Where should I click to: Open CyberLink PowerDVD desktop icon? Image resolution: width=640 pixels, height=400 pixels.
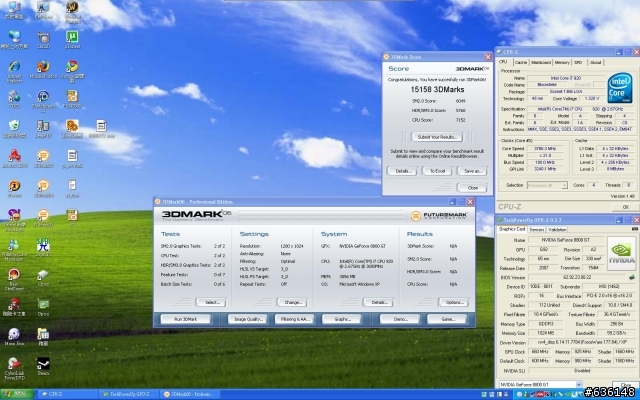[14, 369]
